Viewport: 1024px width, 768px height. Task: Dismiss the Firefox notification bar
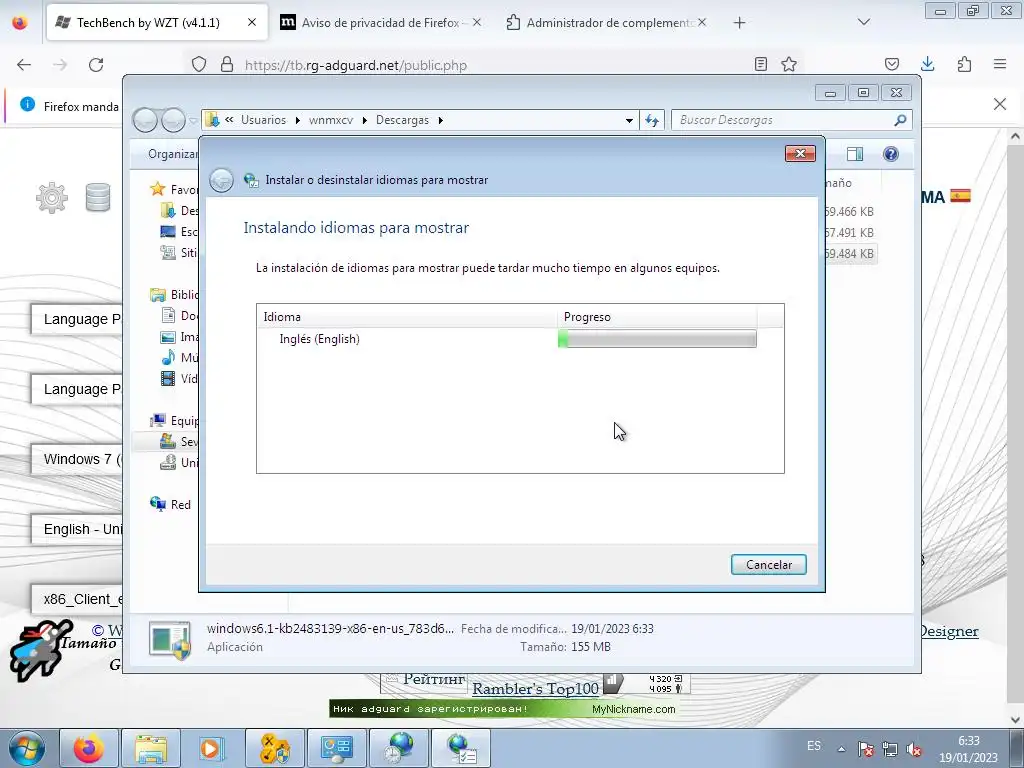(1000, 104)
